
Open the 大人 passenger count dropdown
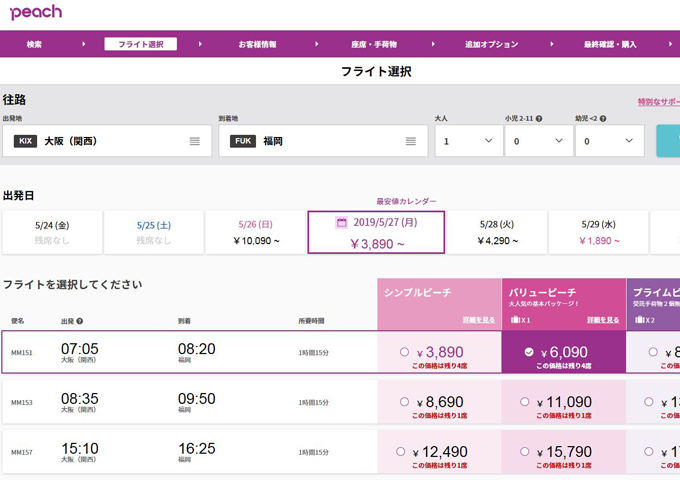pyautogui.click(x=469, y=141)
